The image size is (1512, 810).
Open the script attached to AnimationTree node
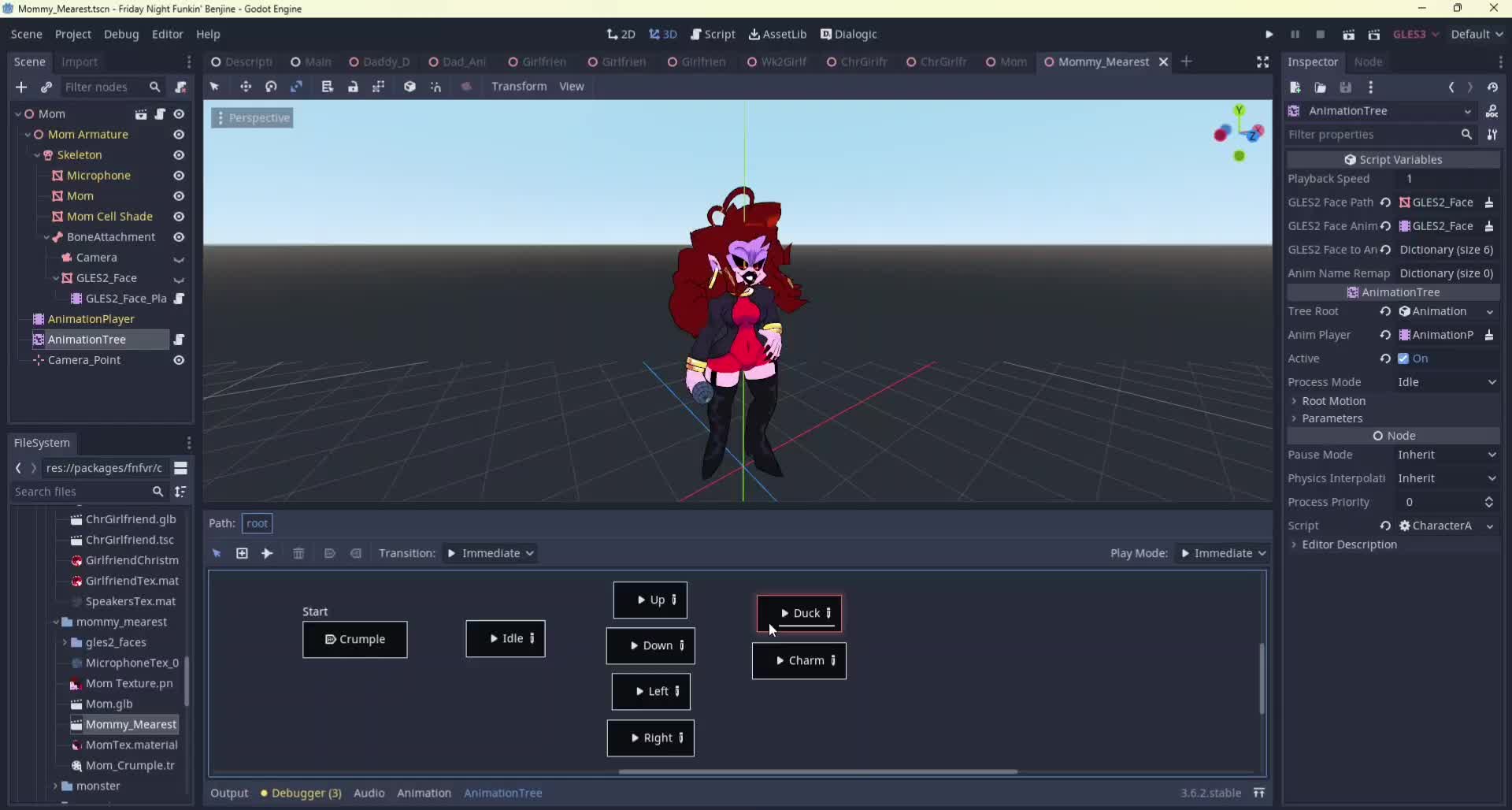(180, 340)
